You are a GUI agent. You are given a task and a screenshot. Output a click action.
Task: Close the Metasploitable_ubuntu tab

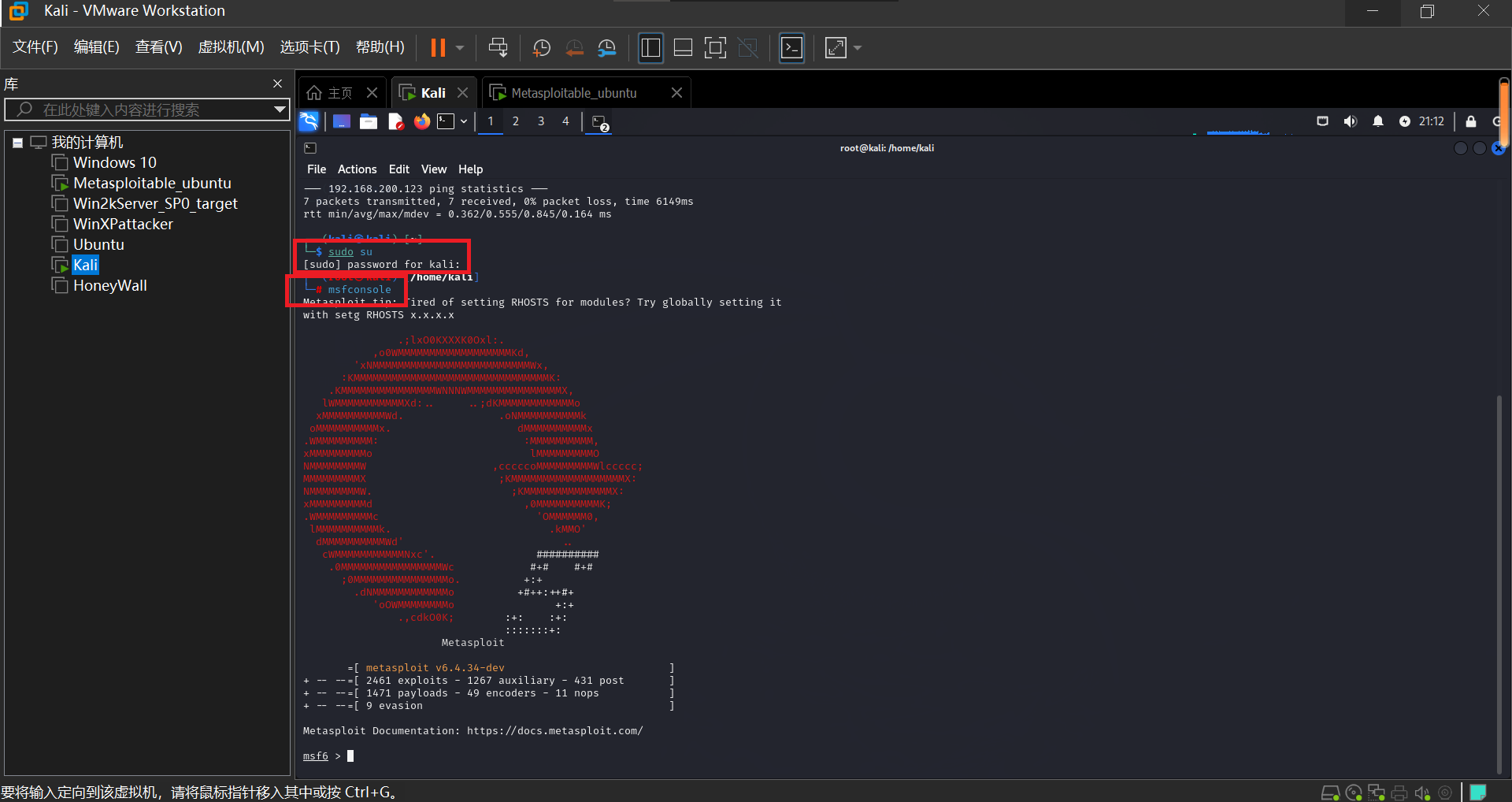pyautogui.click(x=676, y=93)
